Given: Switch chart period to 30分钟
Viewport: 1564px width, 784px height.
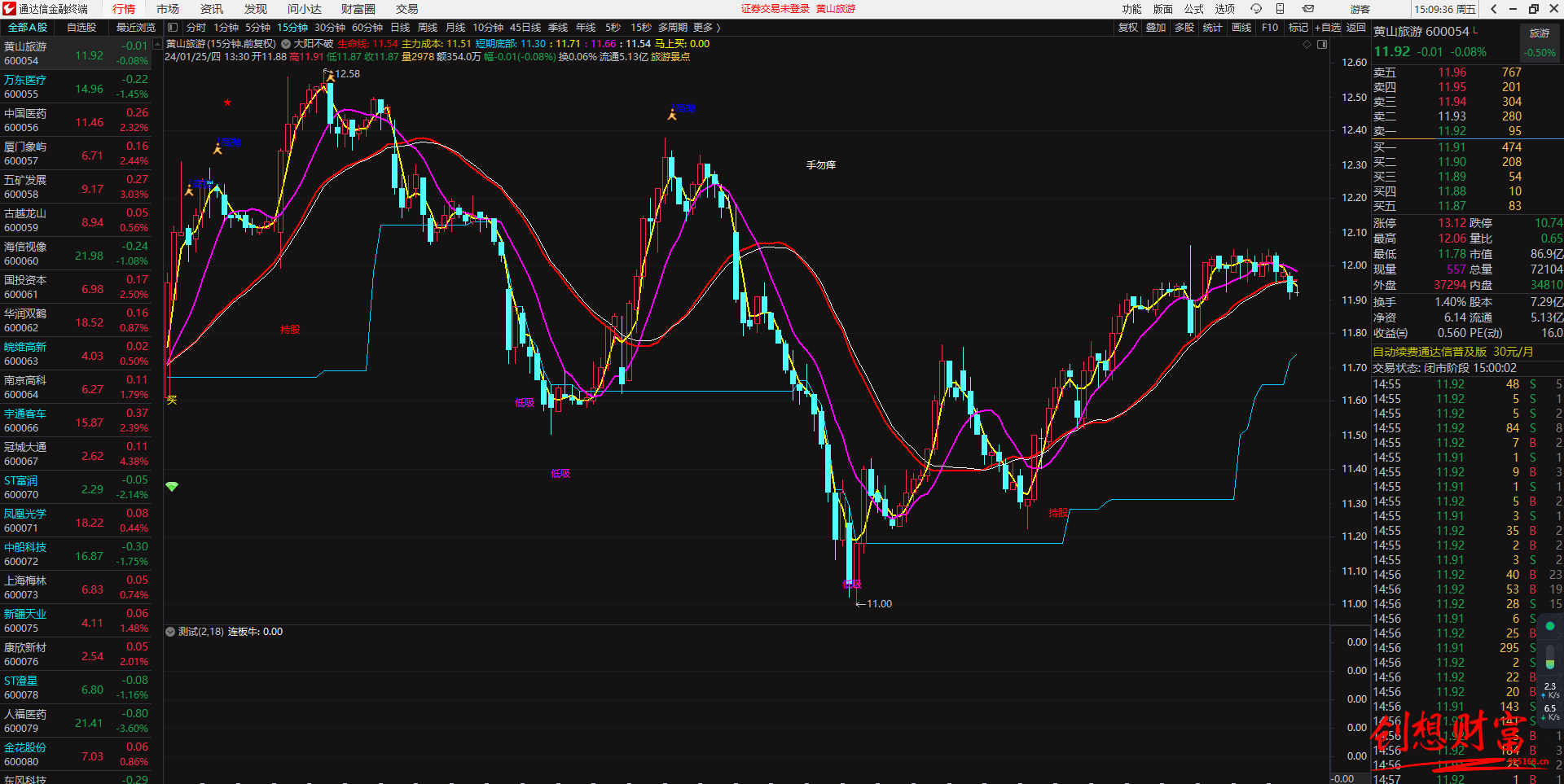Looking at the screenshot, I should tap(330, 28).
